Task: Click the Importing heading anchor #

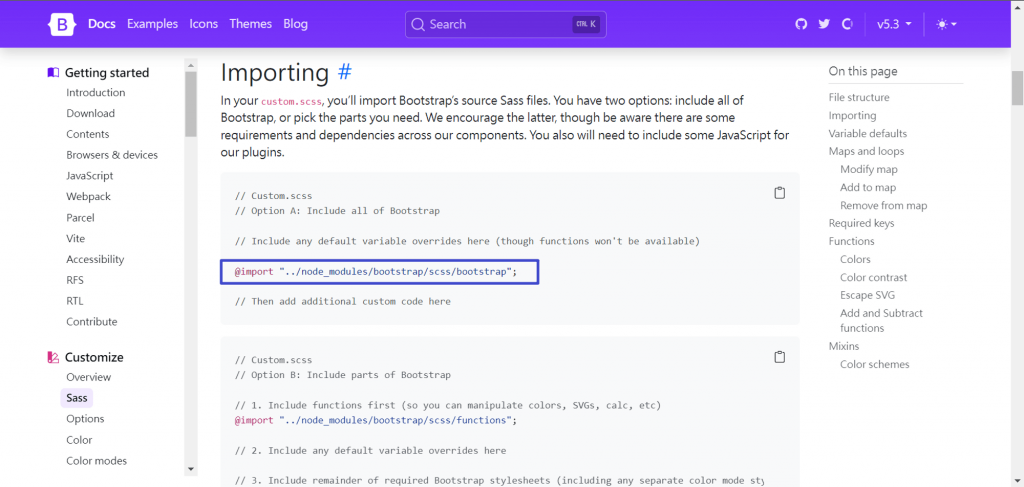Action: 344,72
